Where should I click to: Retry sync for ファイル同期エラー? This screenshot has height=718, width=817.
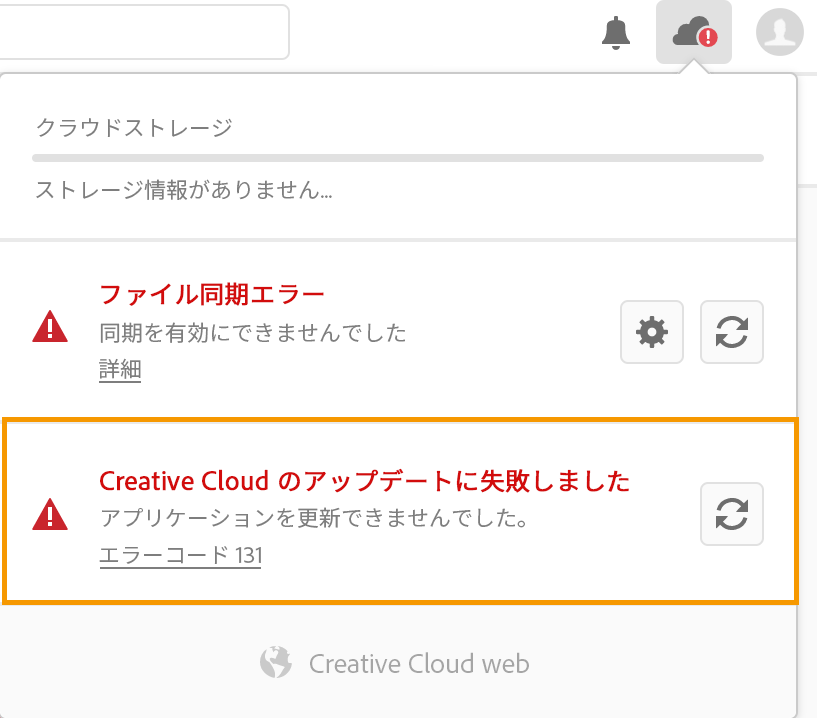[x=732, y=332]
